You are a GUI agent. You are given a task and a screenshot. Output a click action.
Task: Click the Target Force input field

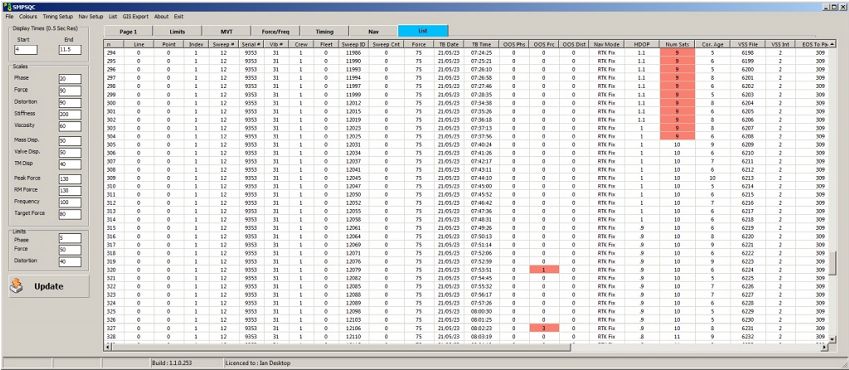(70, 214)
